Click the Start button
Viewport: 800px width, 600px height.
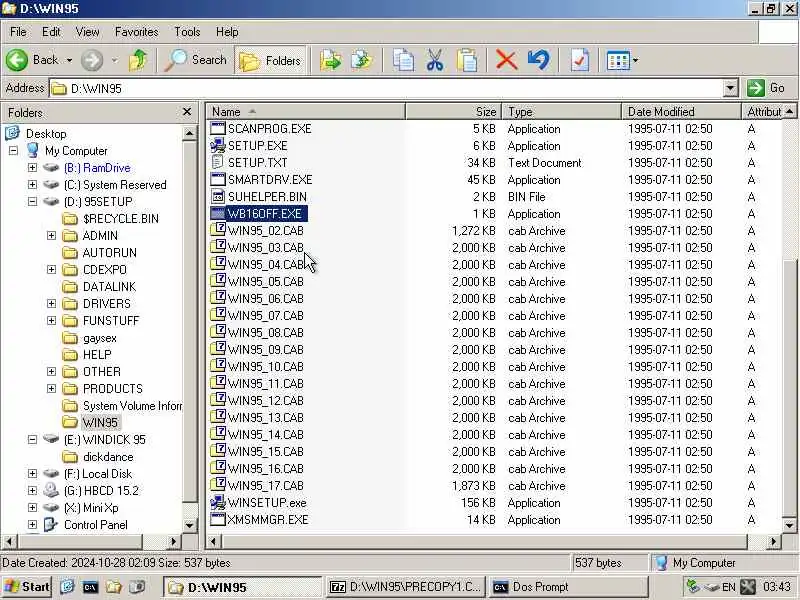27,587
